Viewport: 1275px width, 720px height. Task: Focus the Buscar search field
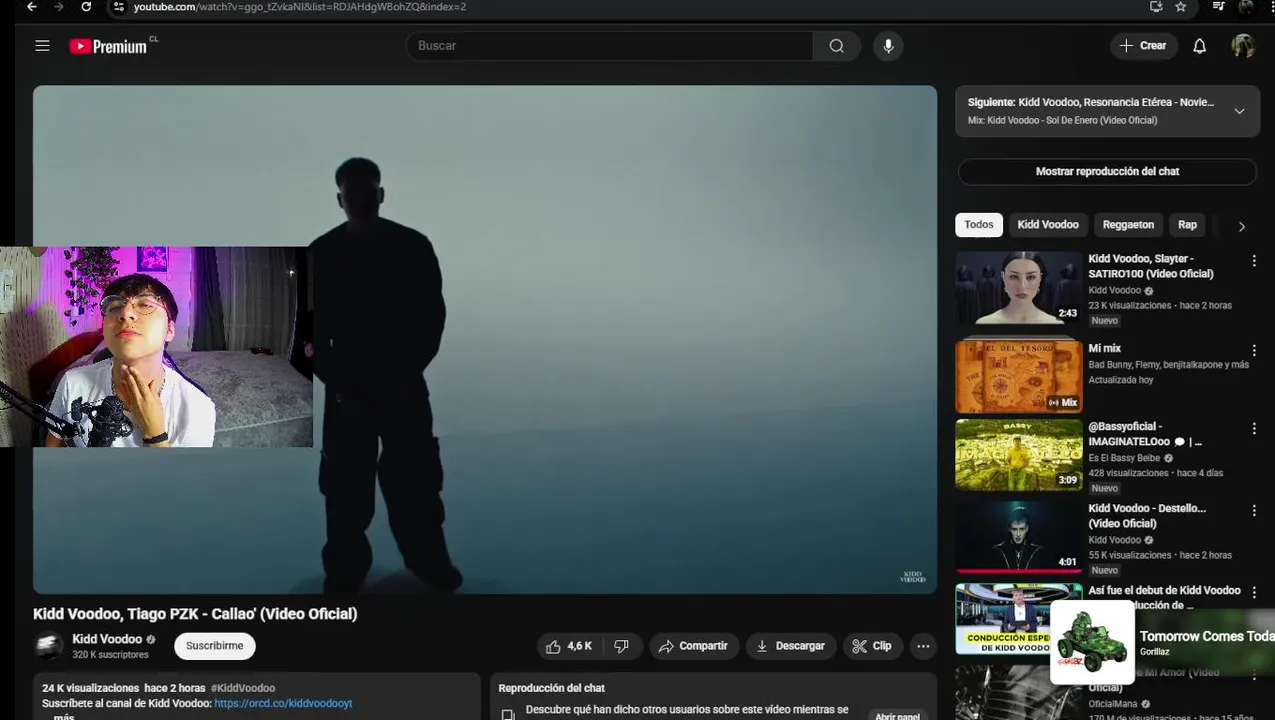[x=609, y=46]
